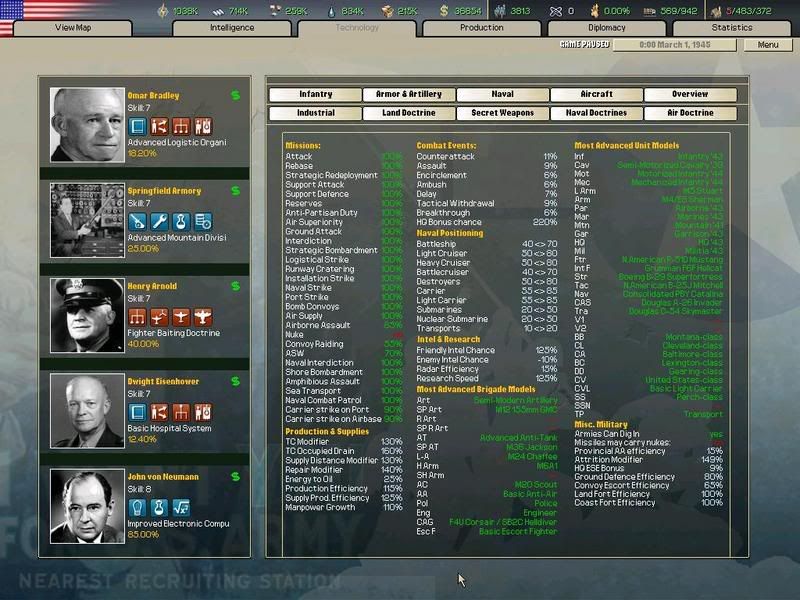Click Henry Arnold's second aircraft specialty icon
Screen dimensions: 800x600
click(159, 317)
